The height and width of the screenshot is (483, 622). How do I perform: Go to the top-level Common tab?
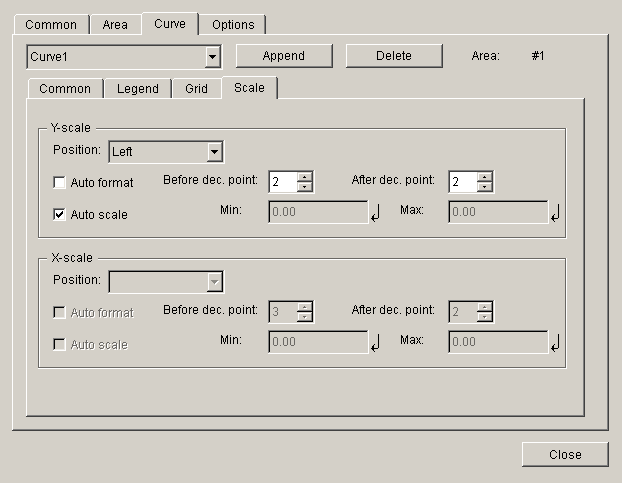[x=51, y=24]
